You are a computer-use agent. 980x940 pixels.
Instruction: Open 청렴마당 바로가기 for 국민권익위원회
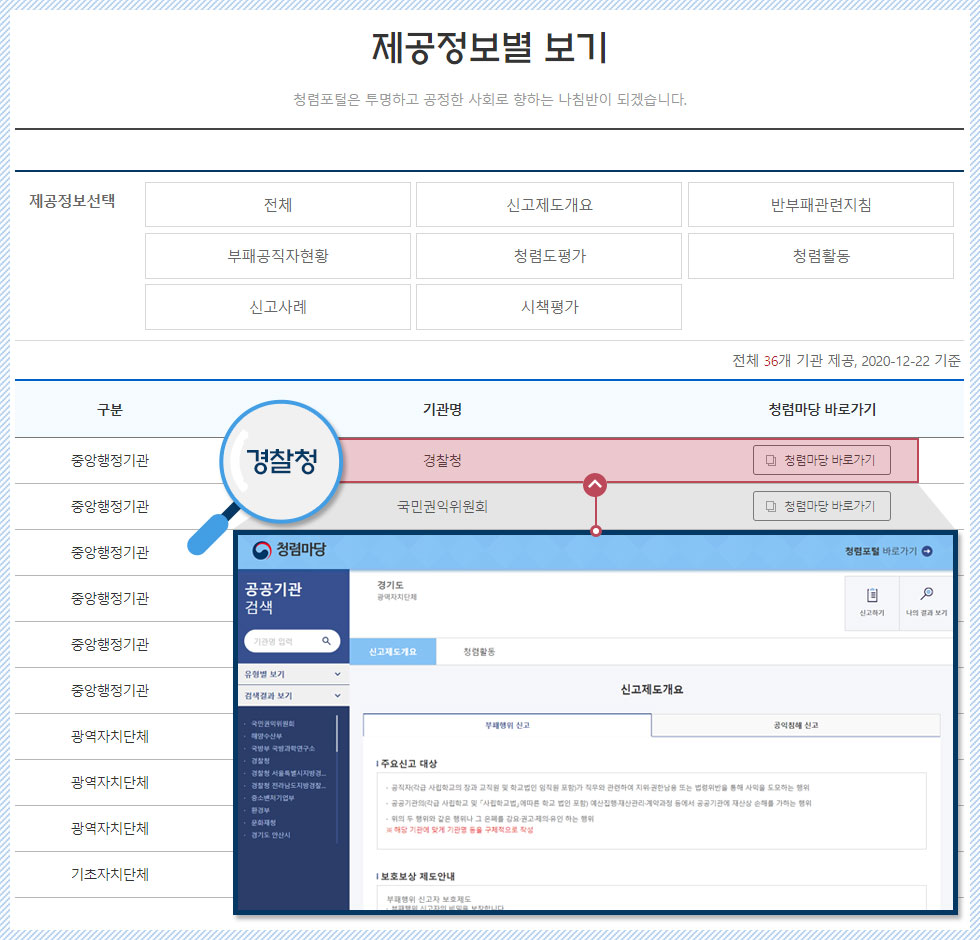pos(821,506)
